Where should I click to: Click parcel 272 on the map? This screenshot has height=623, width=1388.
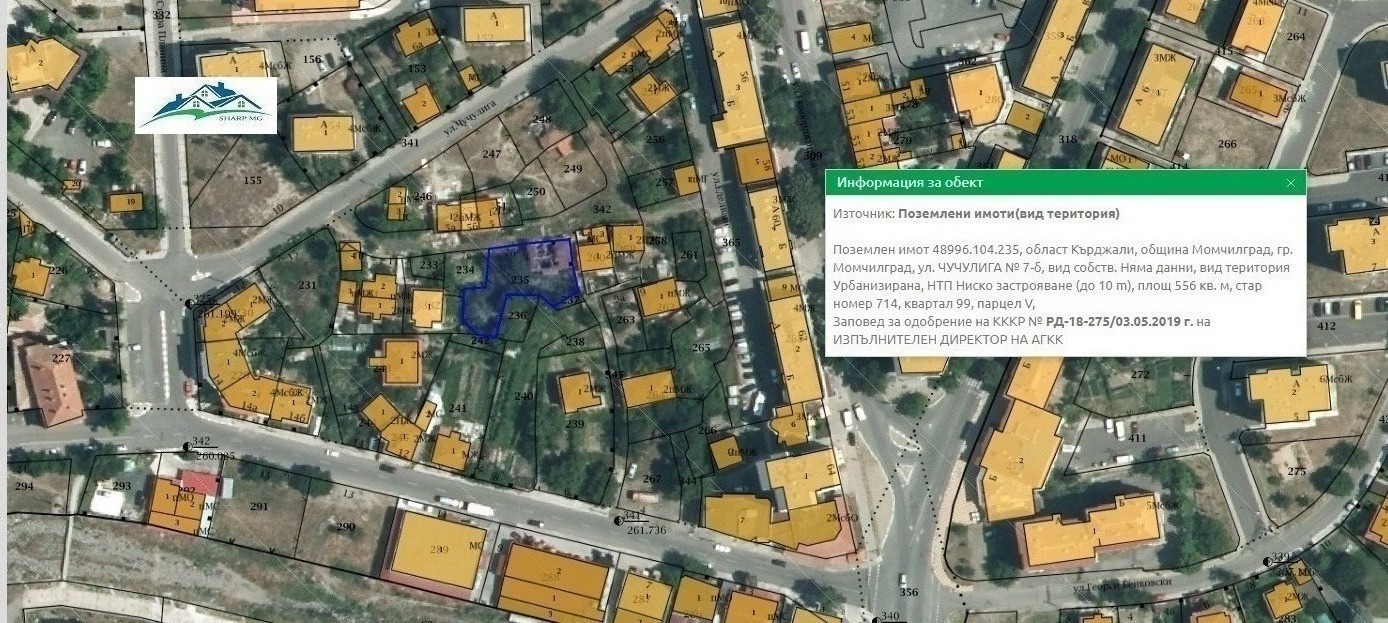coord(1139,375)
